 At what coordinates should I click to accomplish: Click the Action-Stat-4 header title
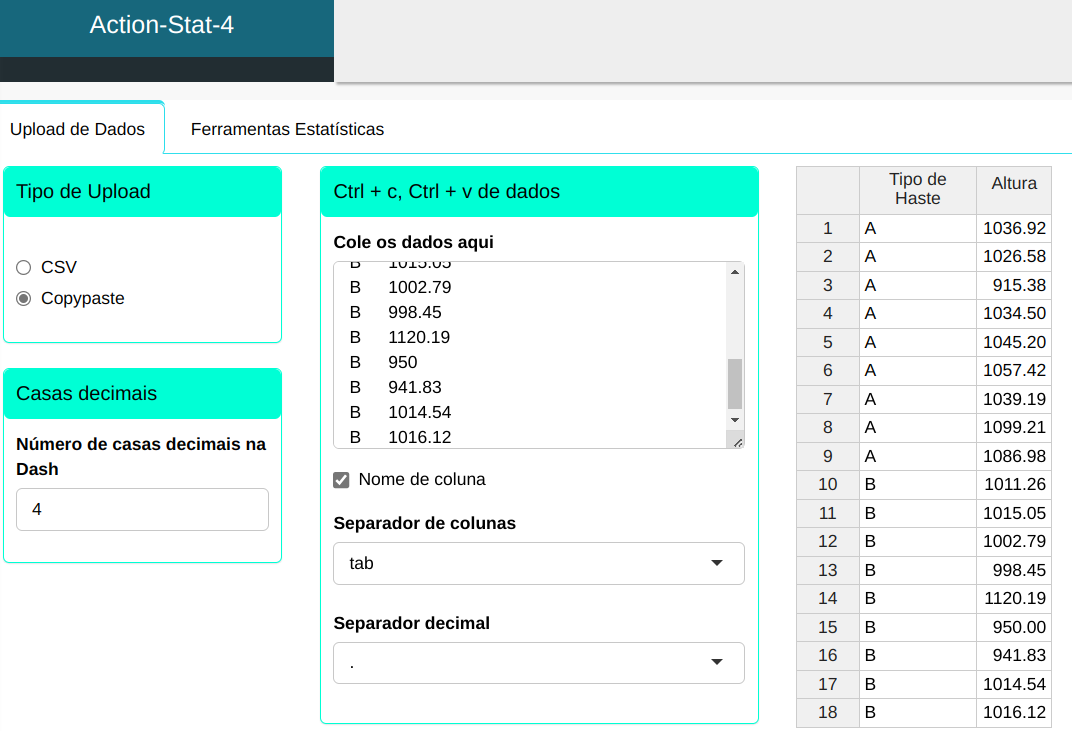point(162,25)
